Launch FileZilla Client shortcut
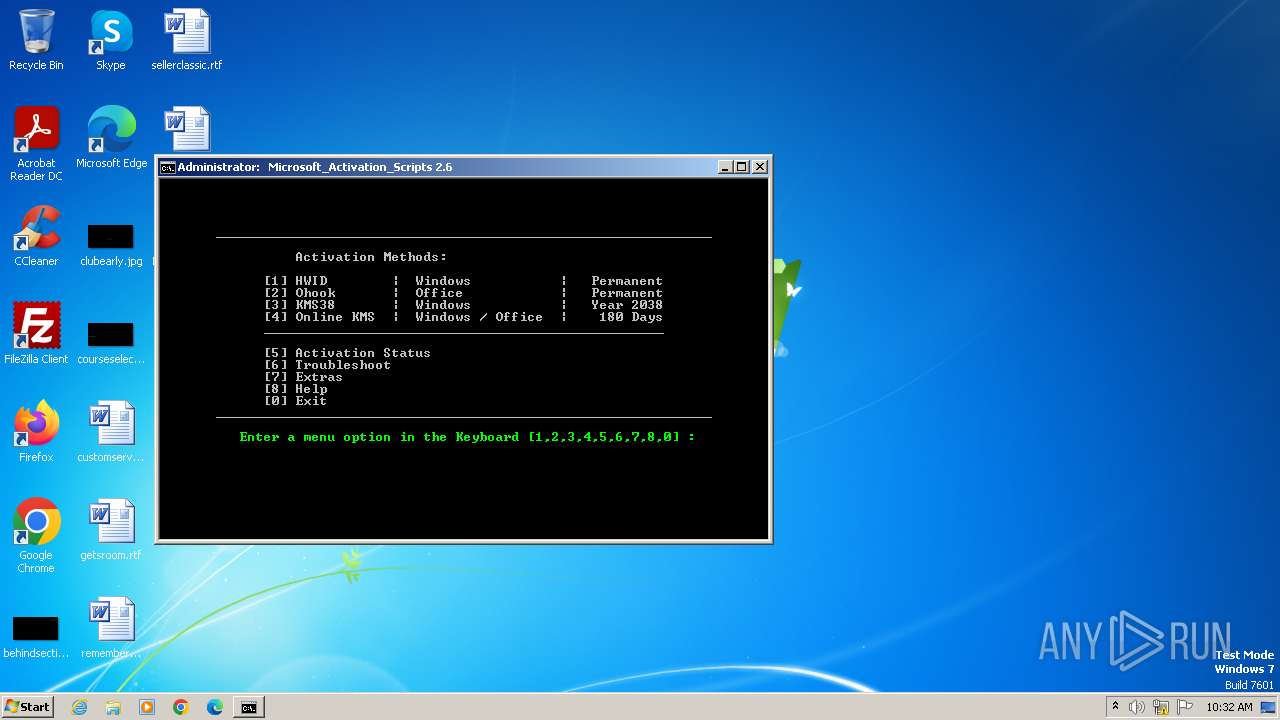The height and width of the screenshot is (720, 1280). [x=36, y=333]
